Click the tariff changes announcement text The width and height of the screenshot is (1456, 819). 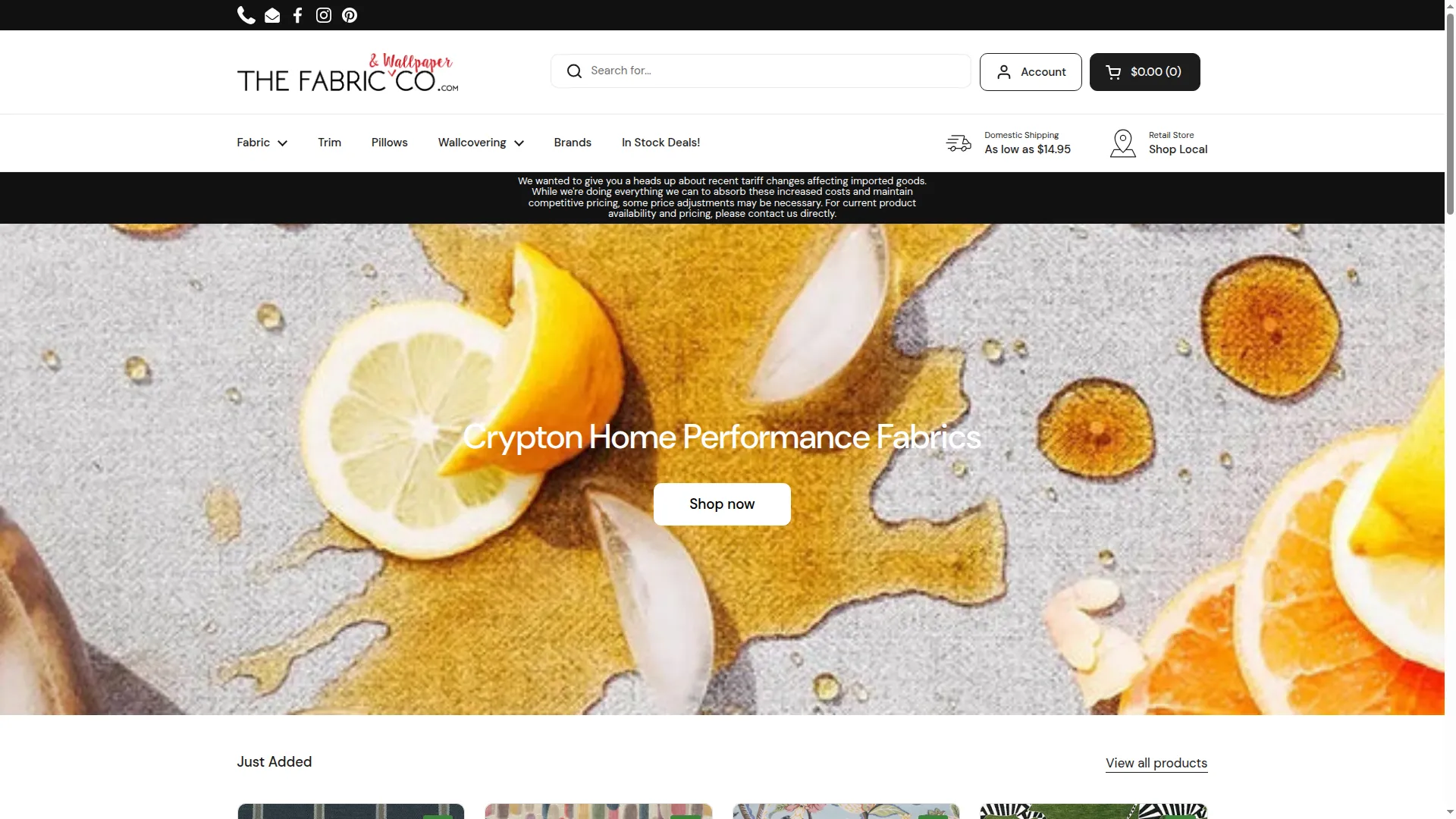(722, 197)
